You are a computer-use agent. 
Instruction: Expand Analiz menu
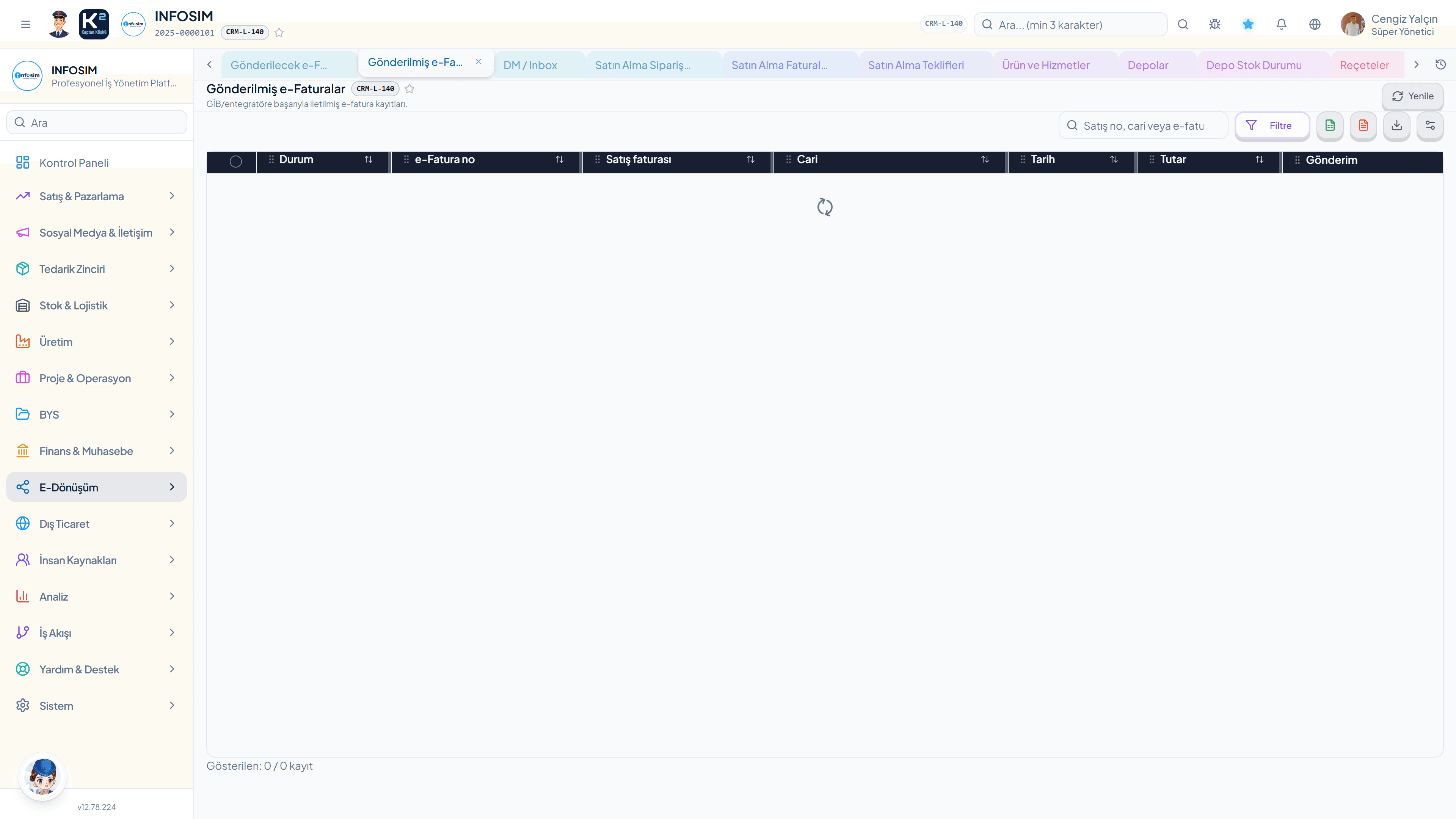97,596
